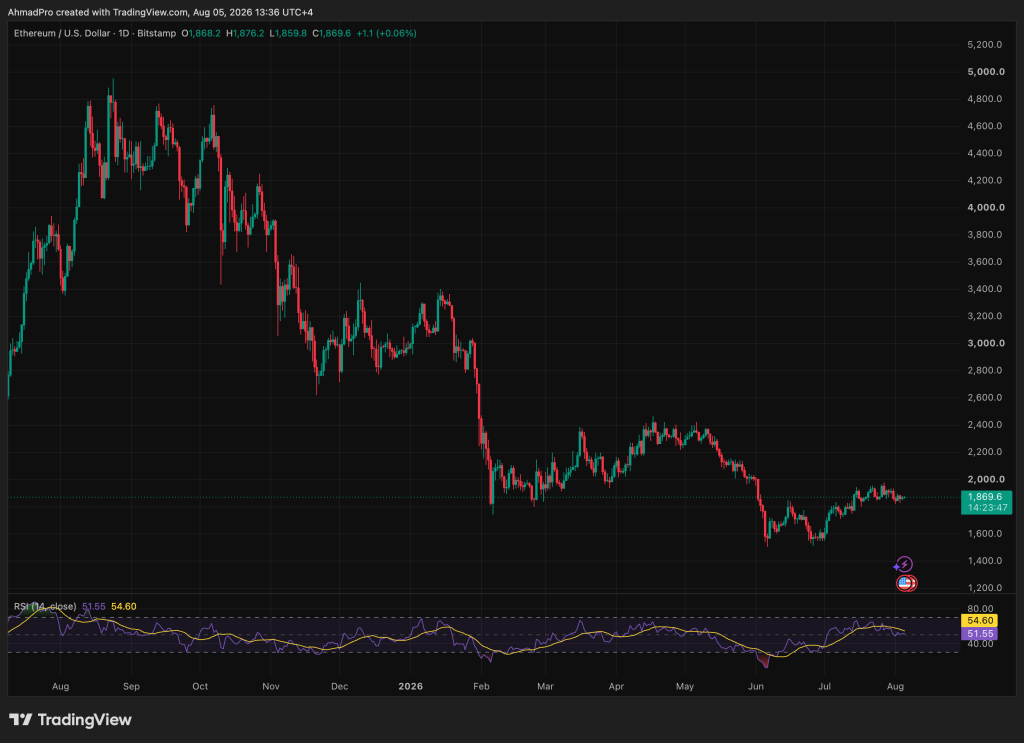Click the 4,800.0 price axis label

pyautogui.click(x=985, y=99)
